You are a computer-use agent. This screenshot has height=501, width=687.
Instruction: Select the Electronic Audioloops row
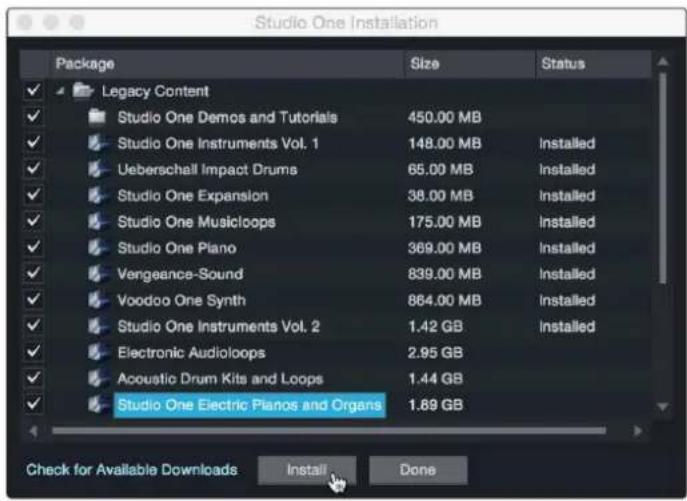pyautogui.click(x=337, y=352)
